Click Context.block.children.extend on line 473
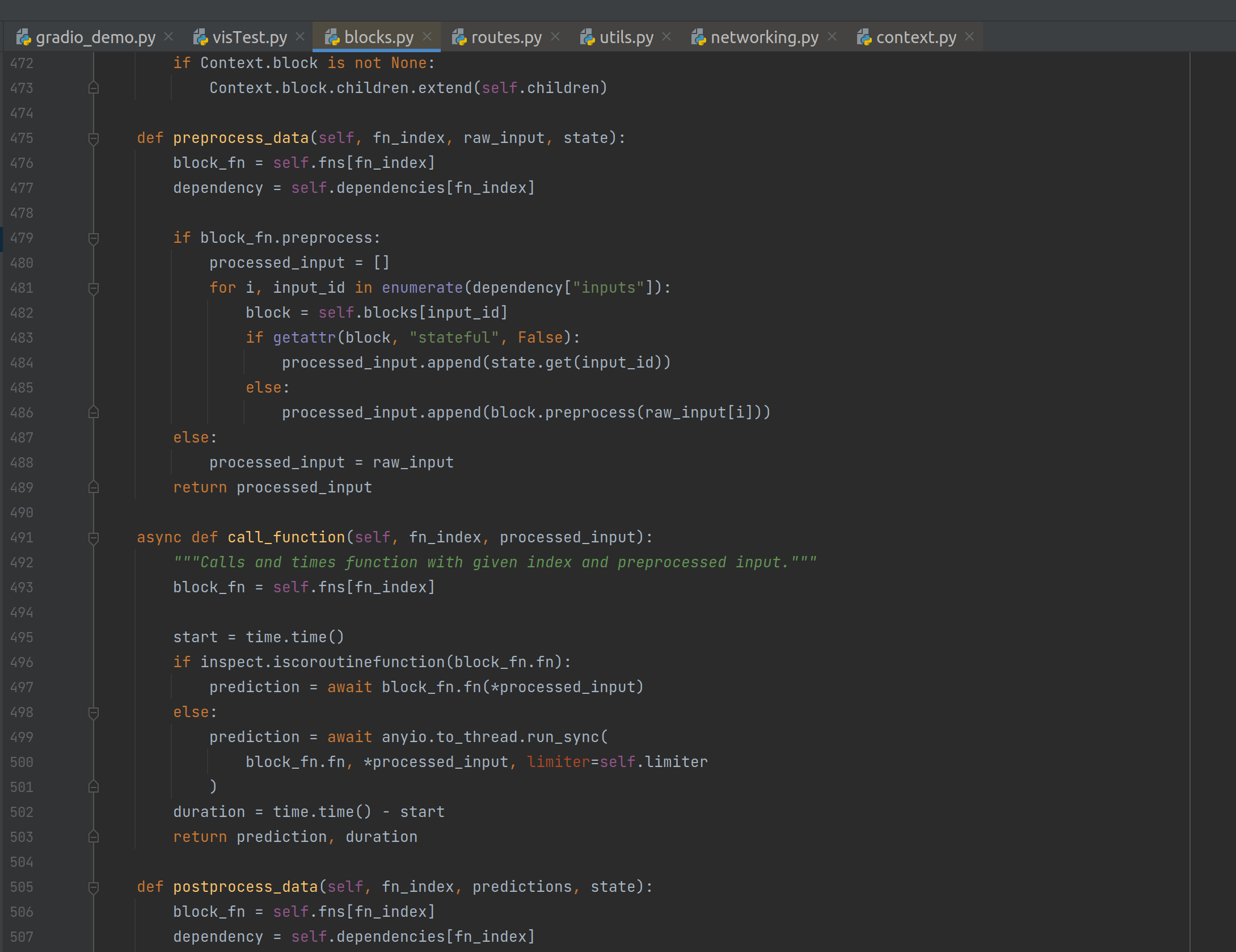 [x=341, y=89]
